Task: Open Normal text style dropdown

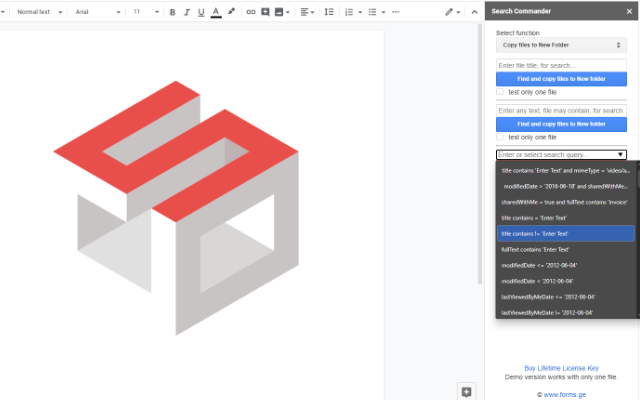Action: click(x=40, y=12)
